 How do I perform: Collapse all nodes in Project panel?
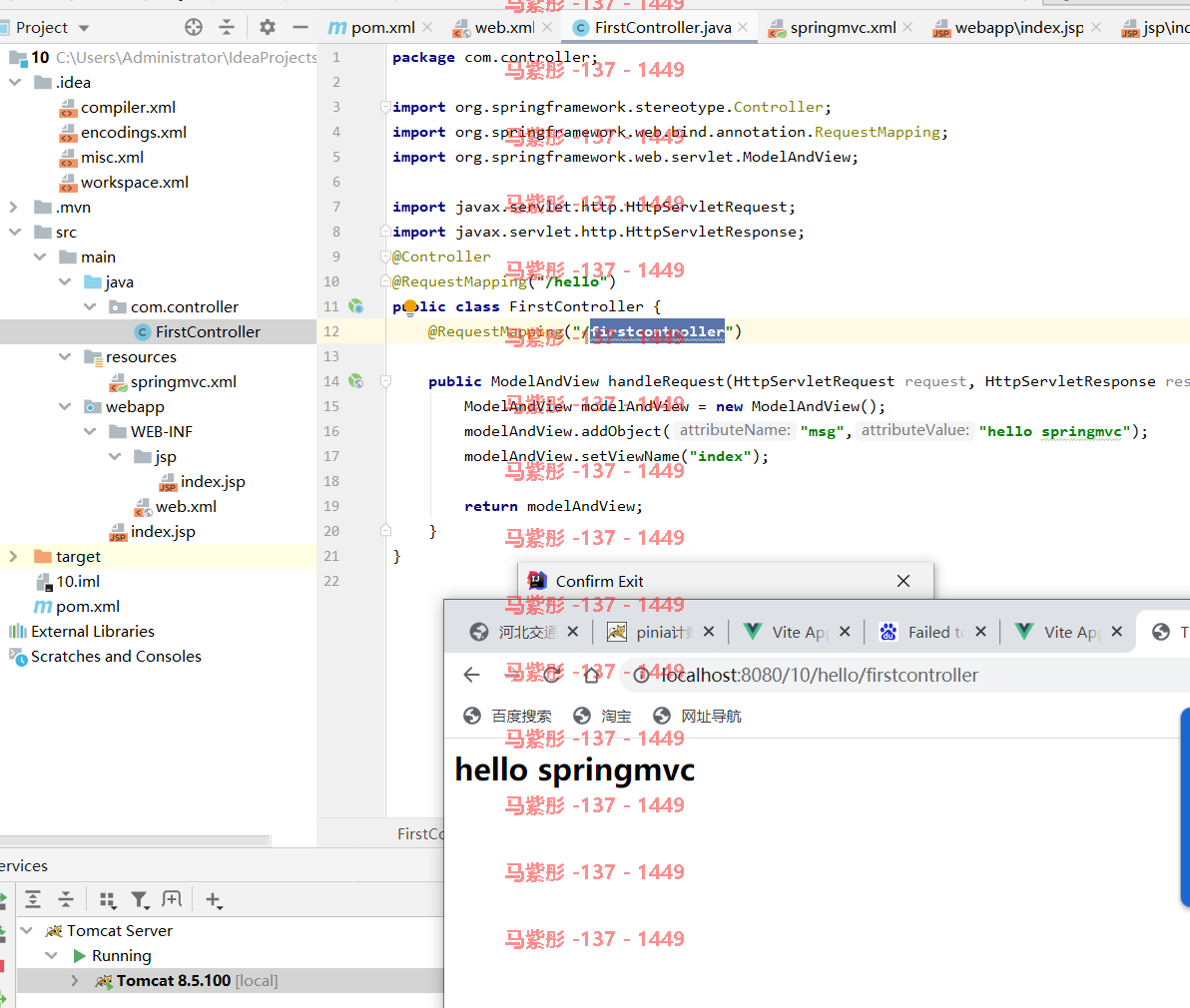[x=227, y=27]
